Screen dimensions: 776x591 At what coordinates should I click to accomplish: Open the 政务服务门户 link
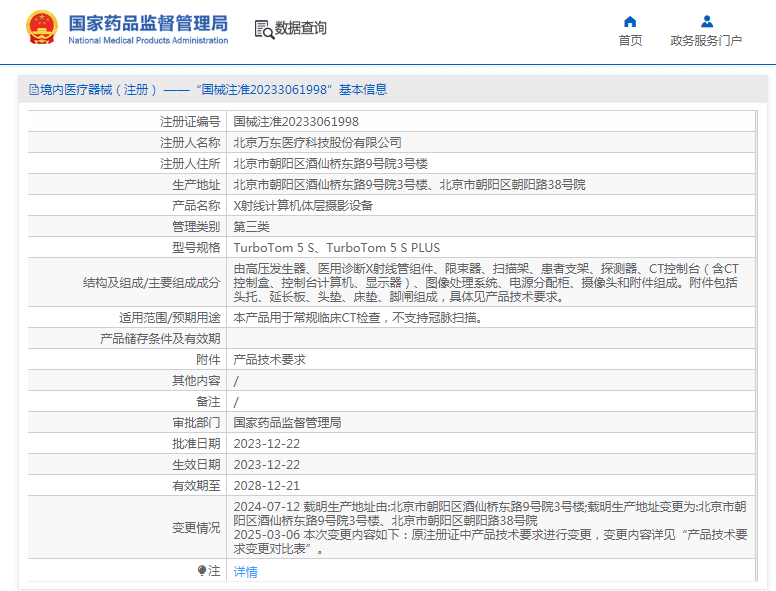(706, 41)
